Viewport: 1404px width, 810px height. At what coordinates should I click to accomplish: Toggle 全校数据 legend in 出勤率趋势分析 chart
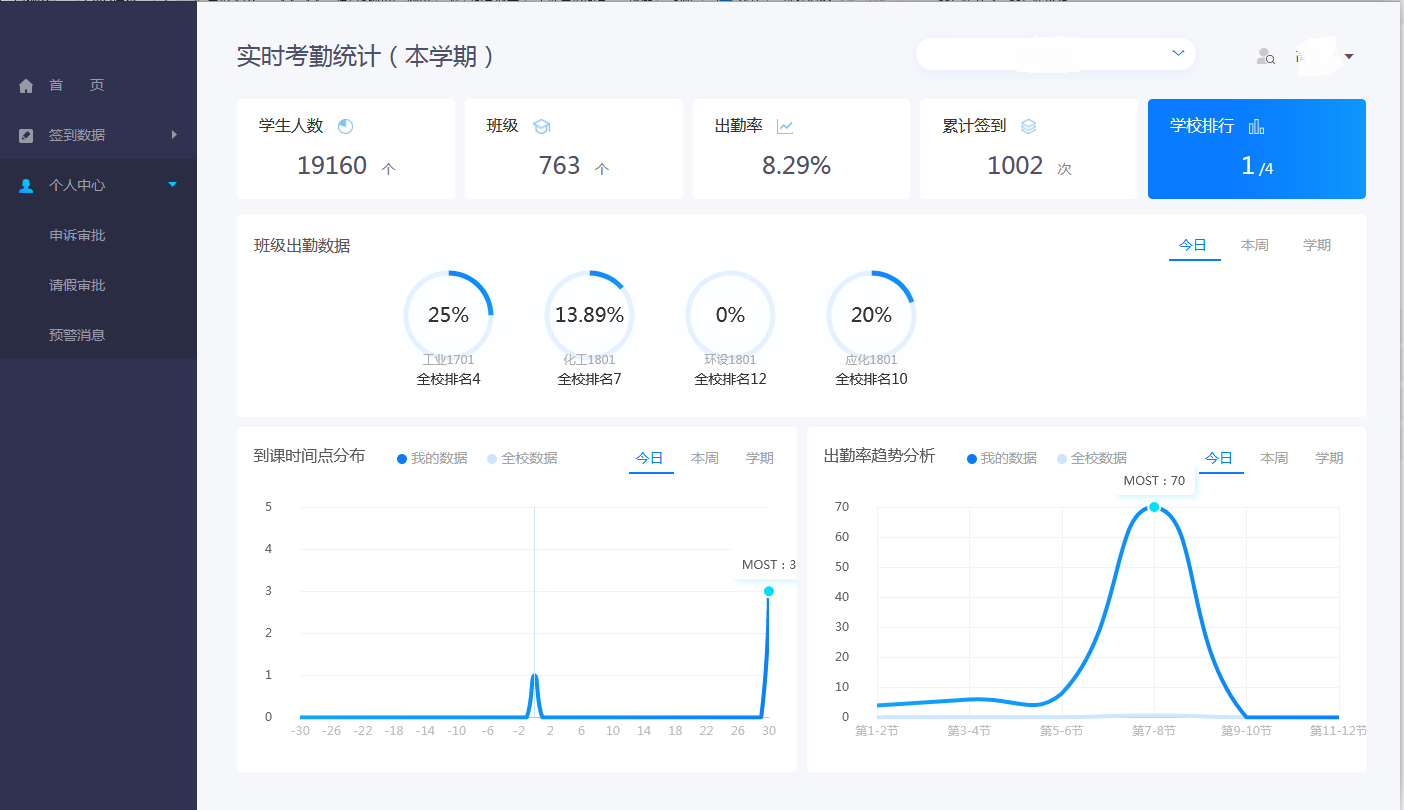tap(1091, 458)
